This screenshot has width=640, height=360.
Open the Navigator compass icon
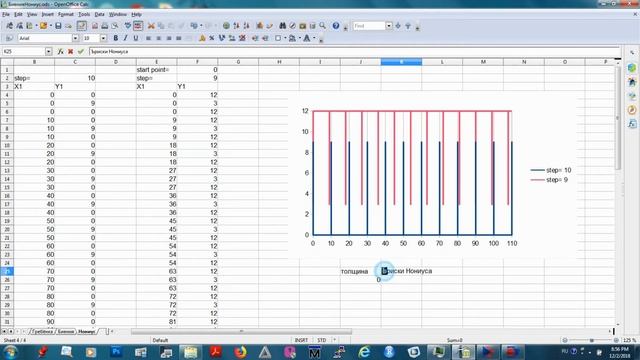click(x=292, y=26)
